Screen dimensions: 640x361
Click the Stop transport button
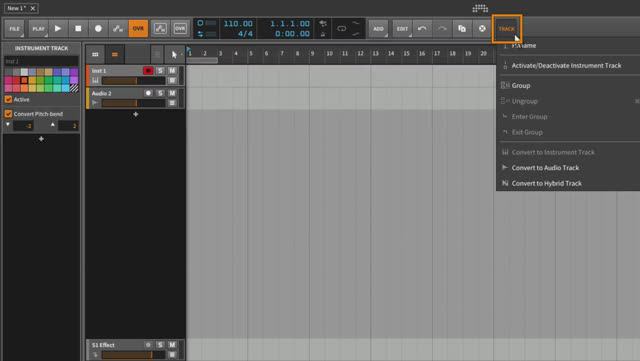click(x=78, y=29)
